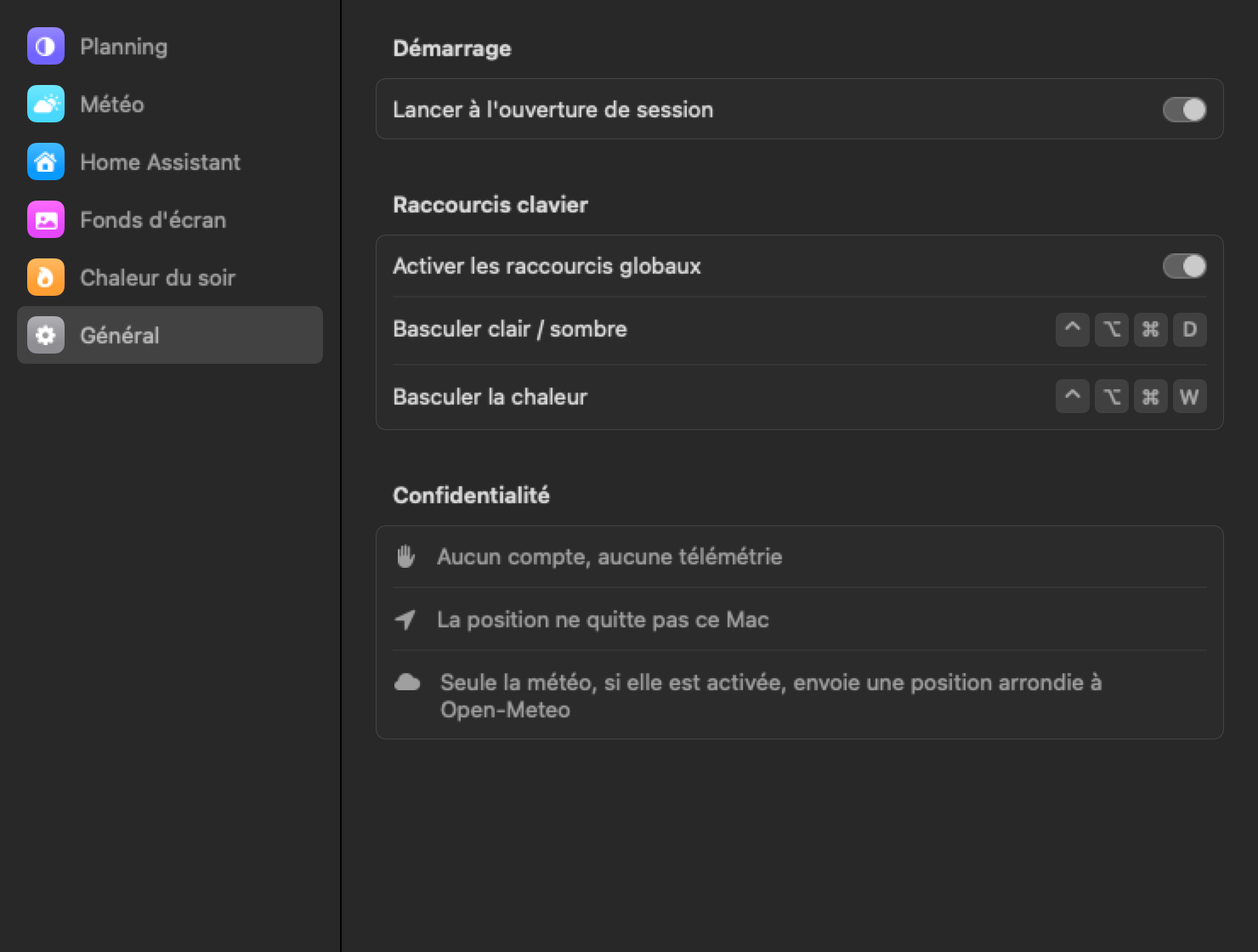Click the hand icon beside Aucun compte

click(x=406, y=557)
